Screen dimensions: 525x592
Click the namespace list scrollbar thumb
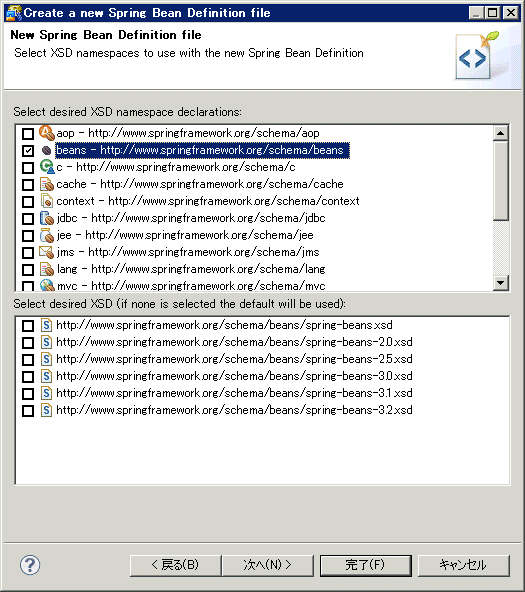coord(500,180)
